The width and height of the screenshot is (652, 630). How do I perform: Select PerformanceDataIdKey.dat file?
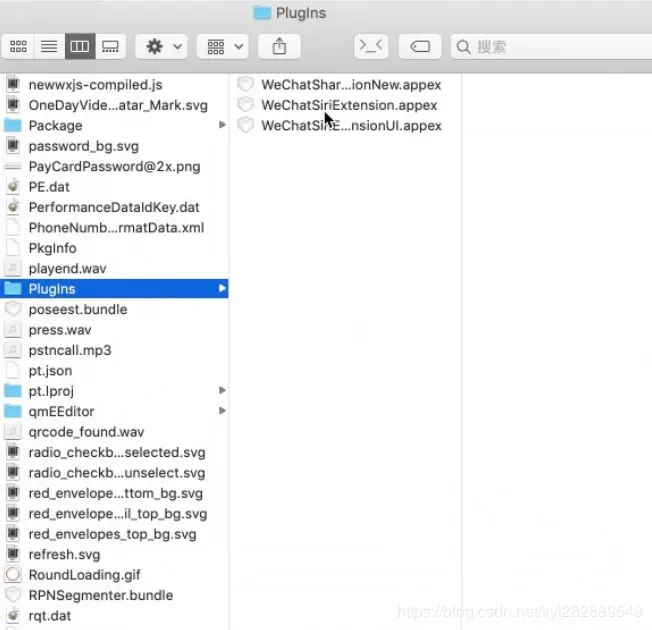[114, 207]
